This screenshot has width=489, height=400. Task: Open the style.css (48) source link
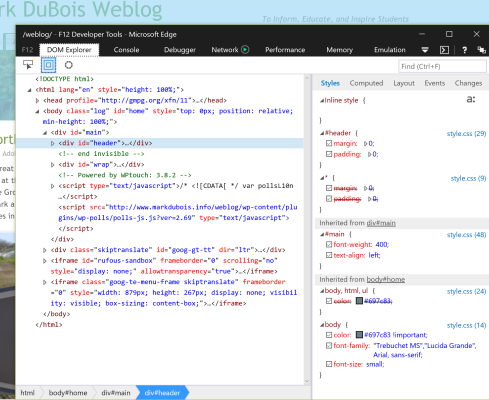pyautogui.click(x=466, y=235)
